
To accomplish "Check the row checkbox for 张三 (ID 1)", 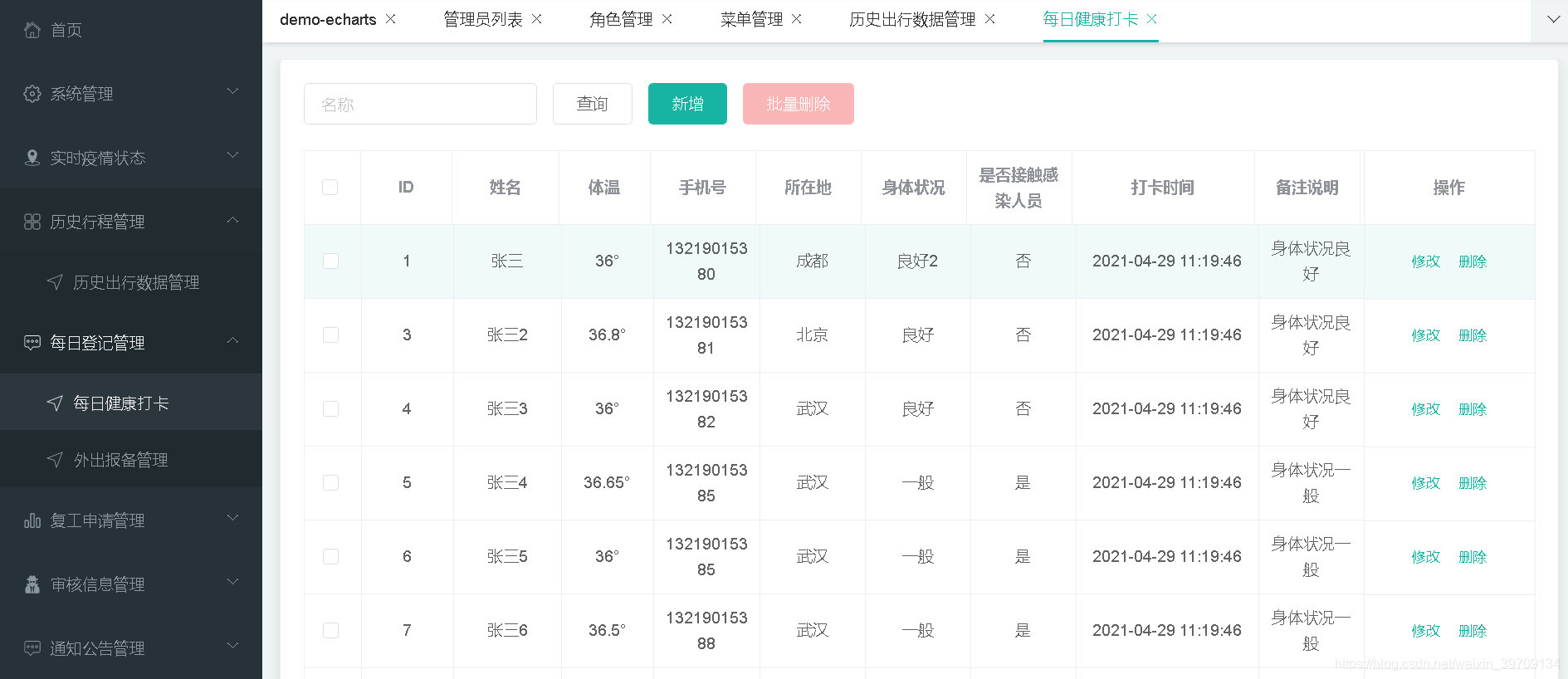I will [x=330, y=261].
